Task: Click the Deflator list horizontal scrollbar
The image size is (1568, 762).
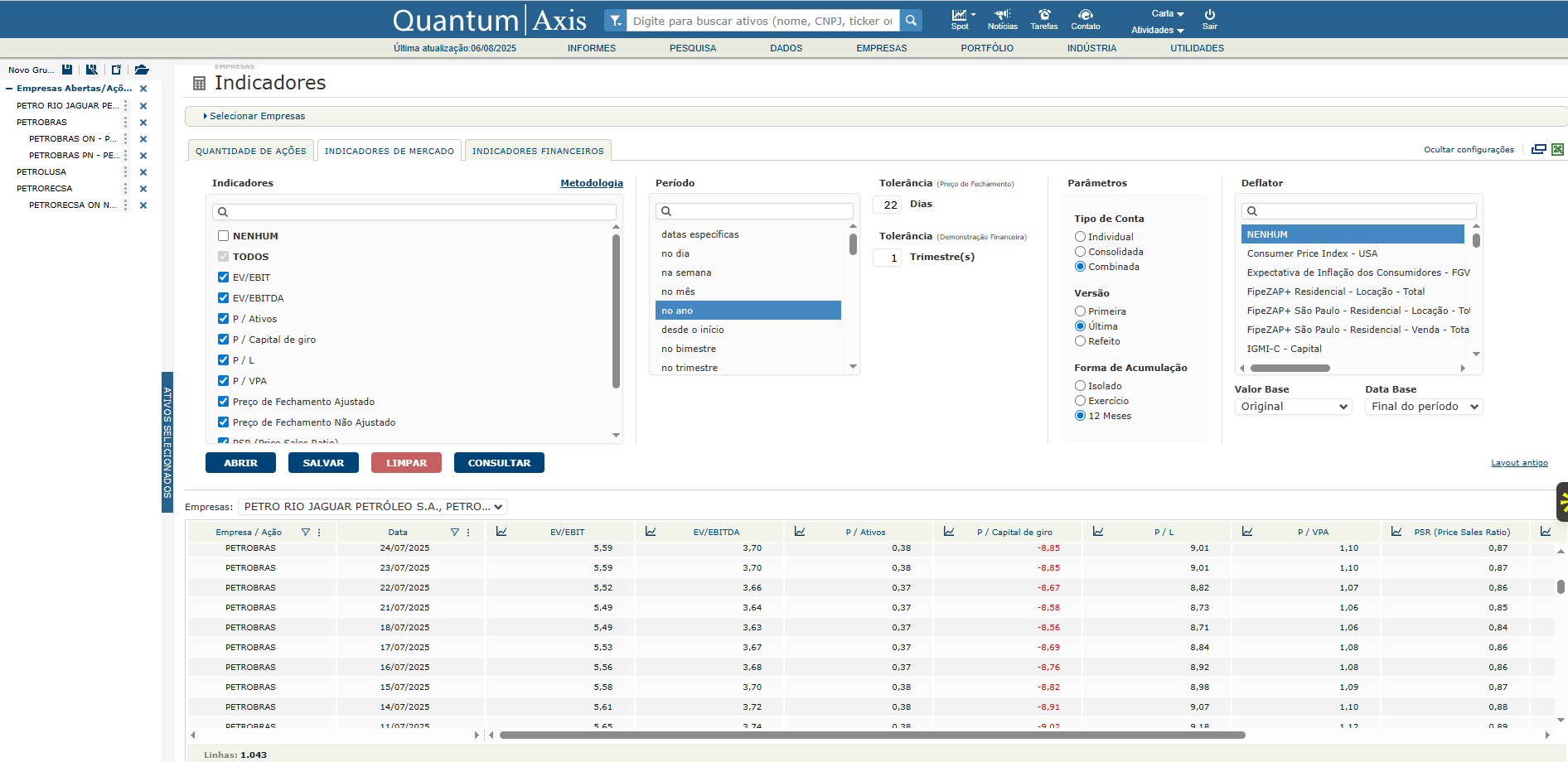Action: pos(1290,368)
